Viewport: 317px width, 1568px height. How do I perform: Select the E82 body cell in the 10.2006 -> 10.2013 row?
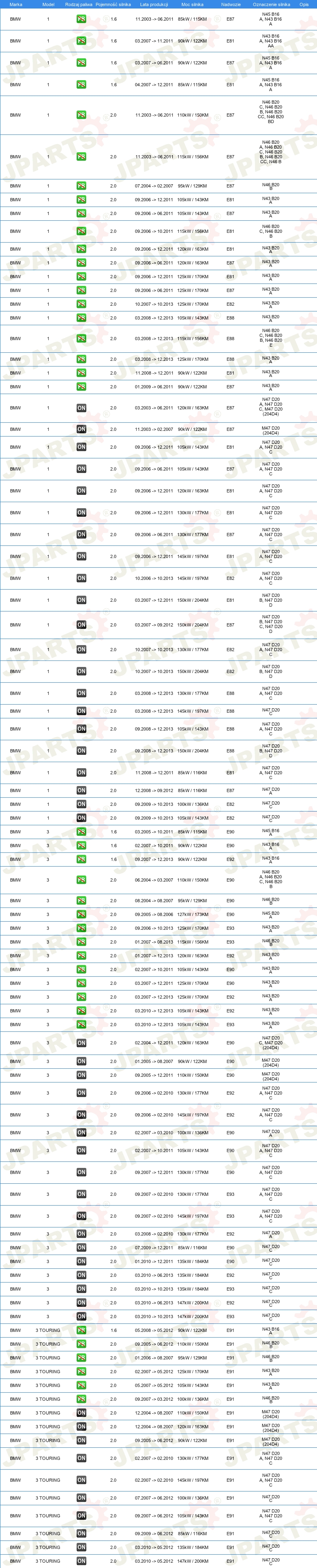pyautogui.click(x=230, y=578)
